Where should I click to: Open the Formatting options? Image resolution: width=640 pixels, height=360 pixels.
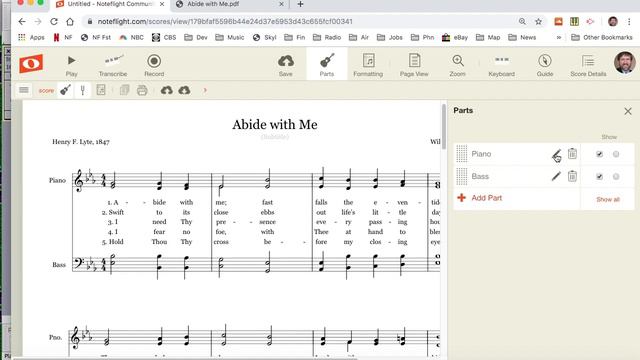coord(368,65)
